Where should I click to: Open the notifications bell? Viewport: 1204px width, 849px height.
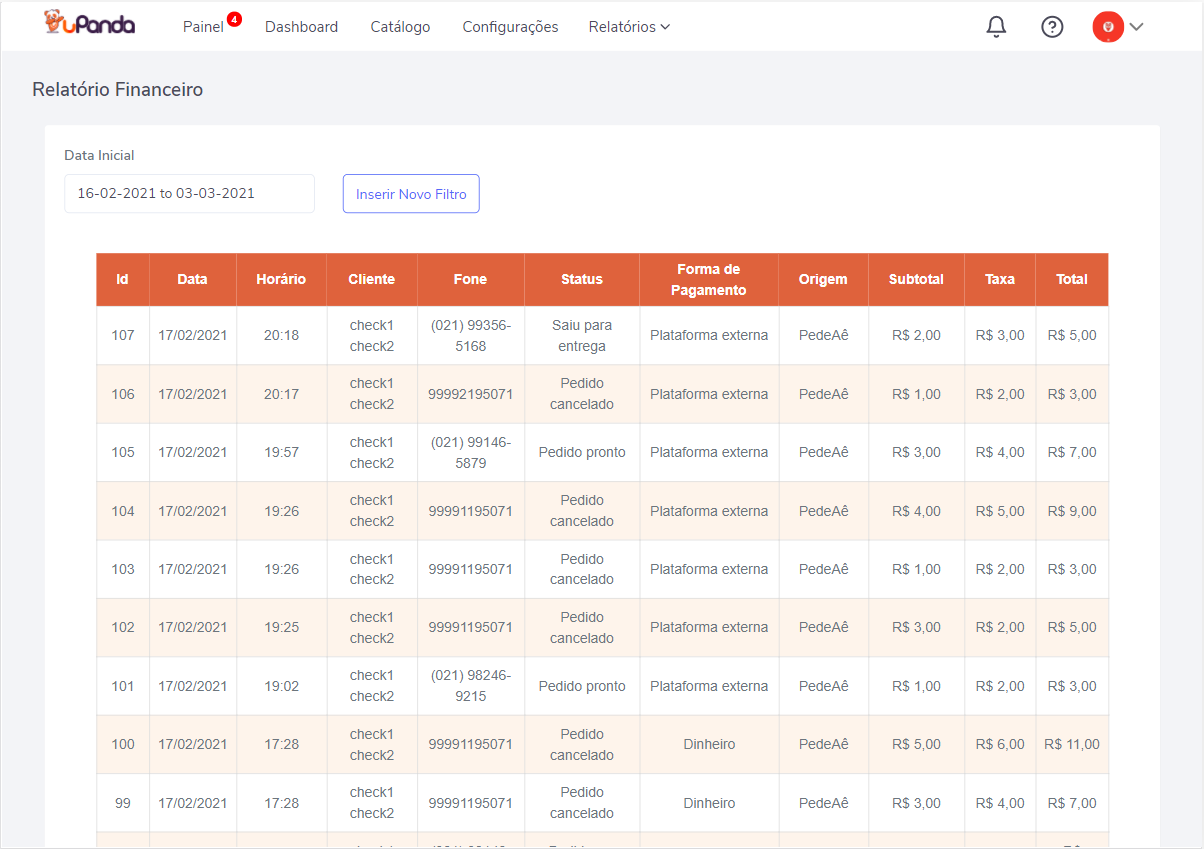(x=996, y=27)
